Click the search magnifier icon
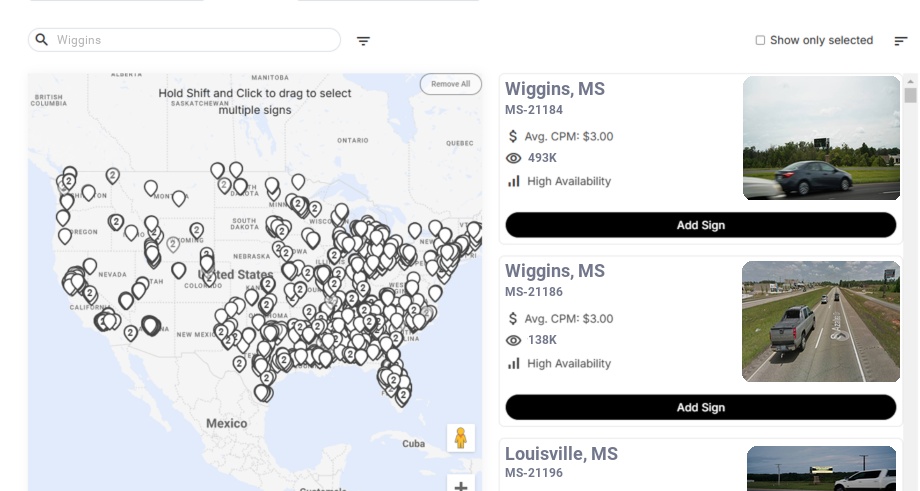The height and width of the screenshot is (491, 920). coord(42,40)
